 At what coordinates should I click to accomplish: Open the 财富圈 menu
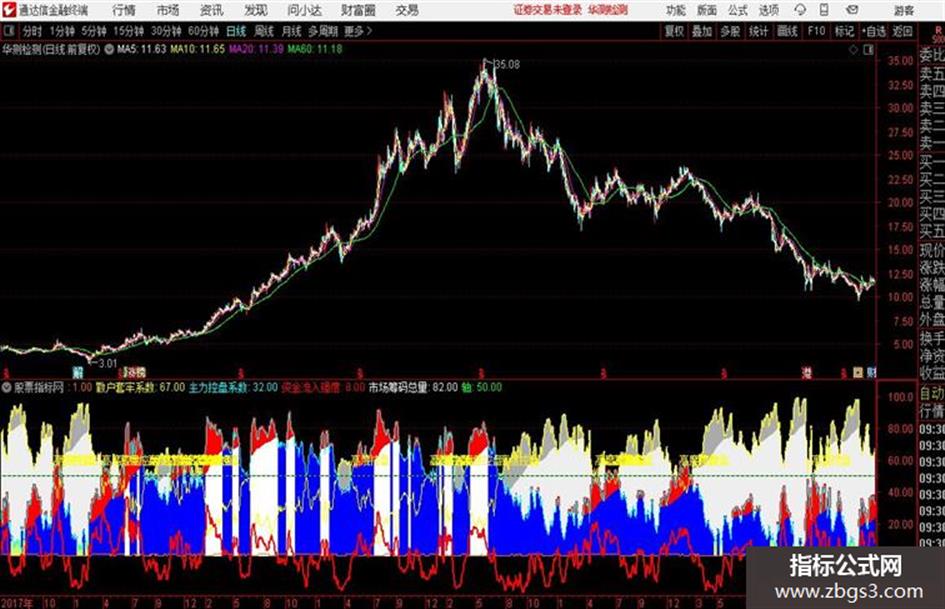358,10
